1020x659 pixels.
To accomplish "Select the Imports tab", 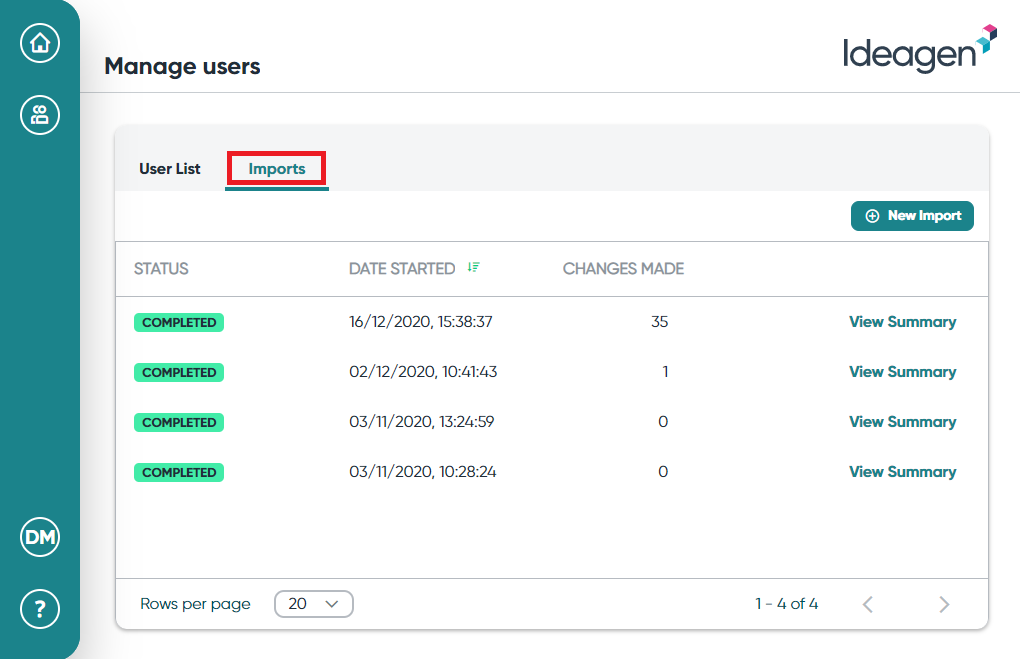I will pyautogui.click(x=276, y=169).
